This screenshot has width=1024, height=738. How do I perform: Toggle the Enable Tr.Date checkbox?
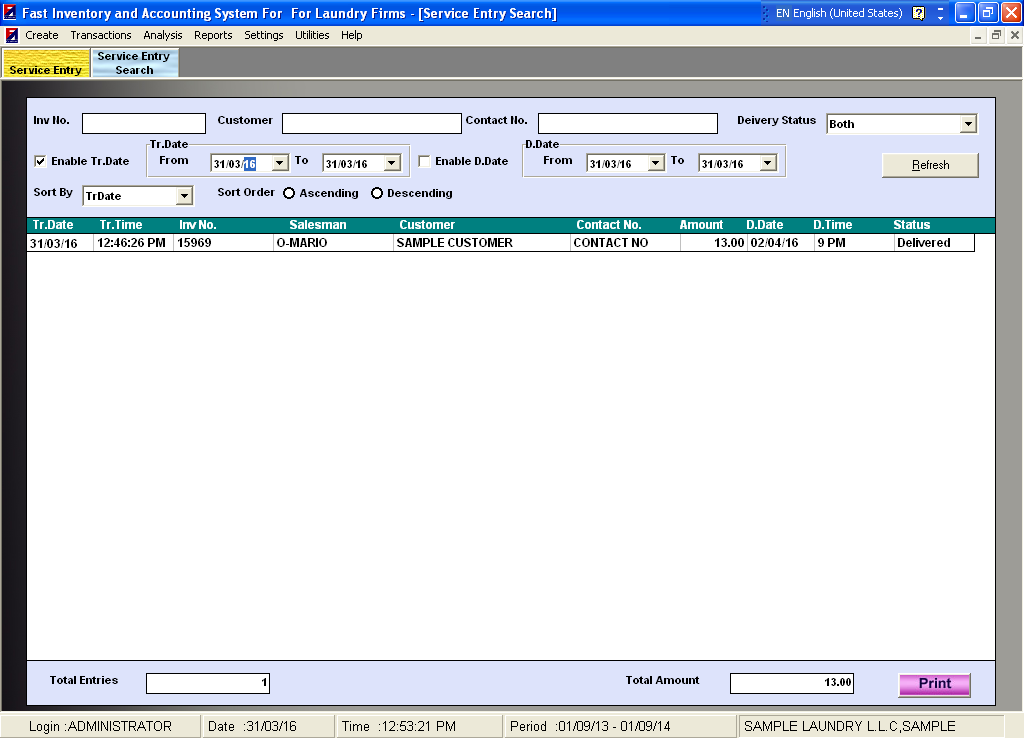41,161
